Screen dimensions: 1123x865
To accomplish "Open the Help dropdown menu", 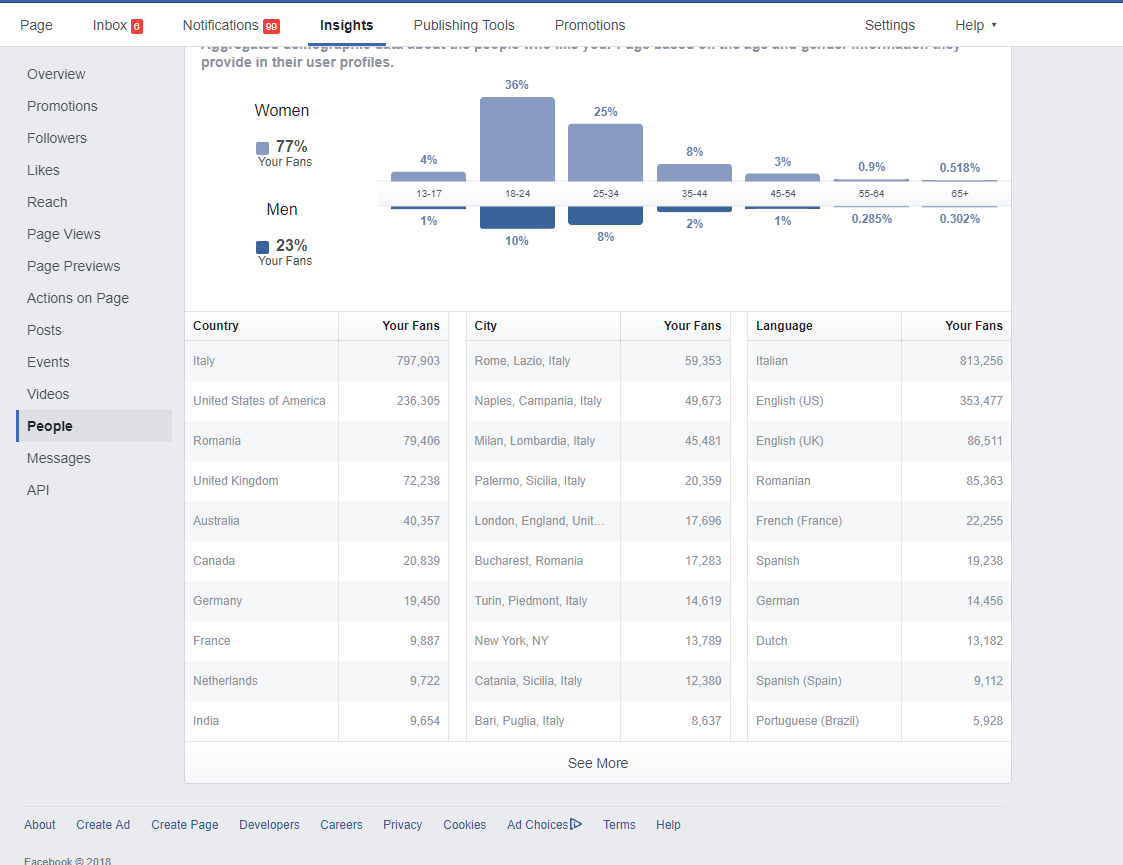I will coord(976,25).
